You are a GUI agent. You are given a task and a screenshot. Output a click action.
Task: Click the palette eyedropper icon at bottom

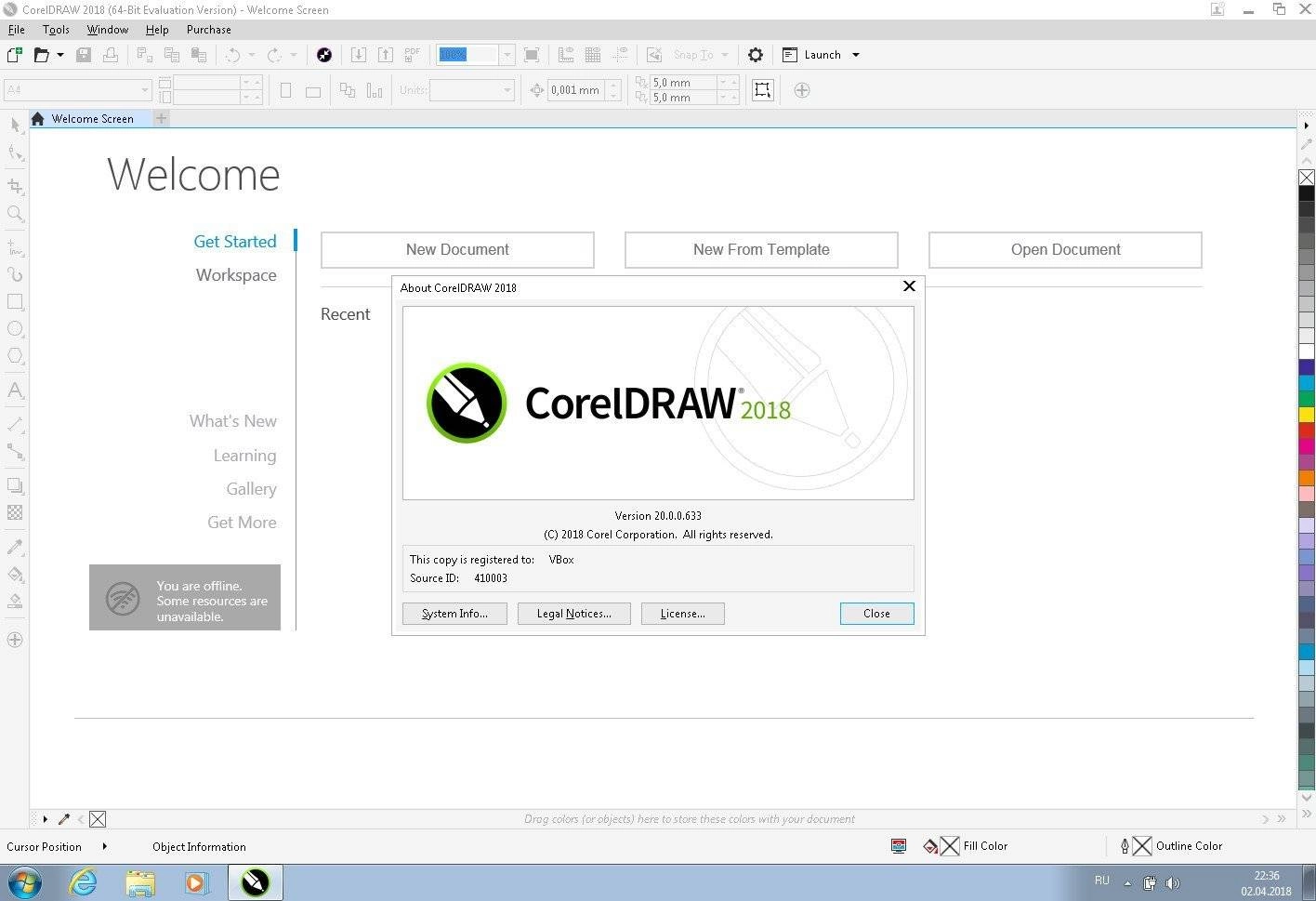64,819
